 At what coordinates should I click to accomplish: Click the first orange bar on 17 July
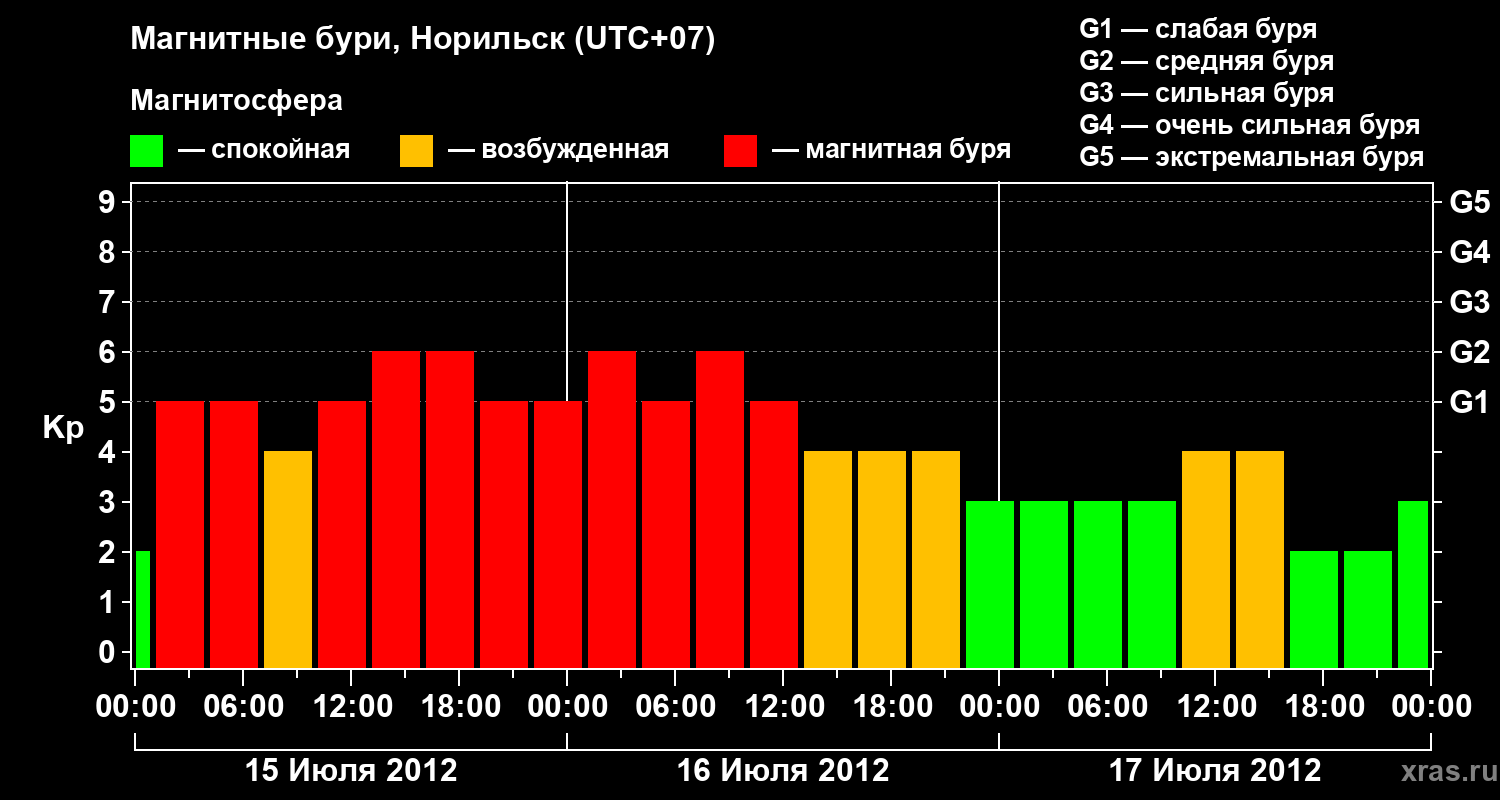point(1206,559)
